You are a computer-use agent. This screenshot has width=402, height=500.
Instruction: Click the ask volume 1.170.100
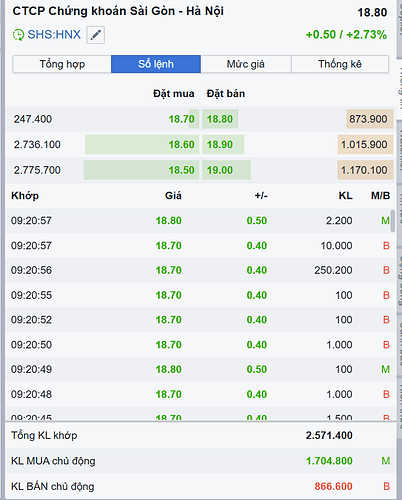coord(364,170)
